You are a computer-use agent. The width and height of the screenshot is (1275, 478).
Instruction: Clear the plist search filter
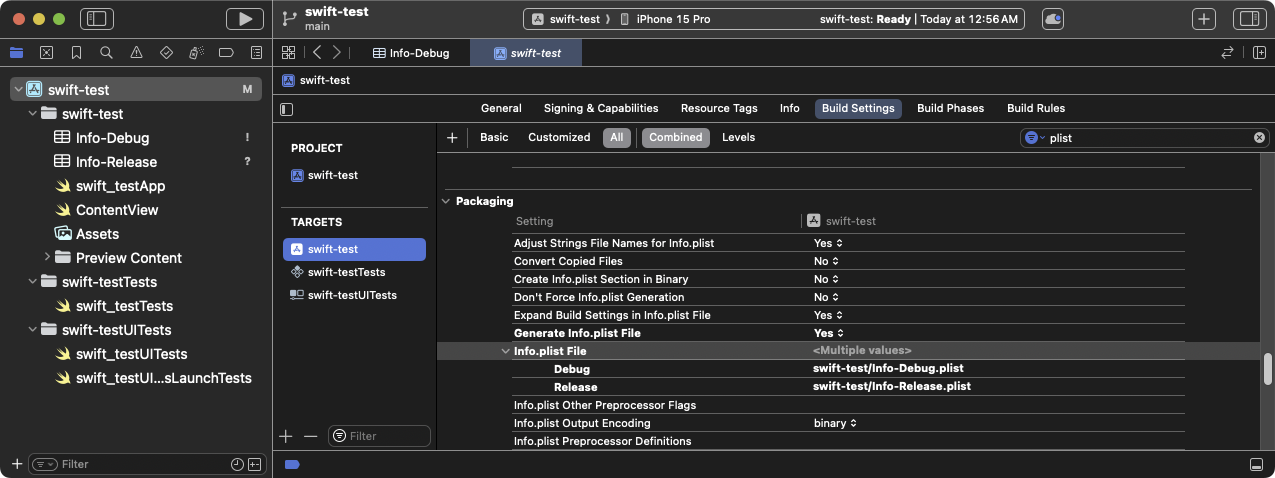1259,138
